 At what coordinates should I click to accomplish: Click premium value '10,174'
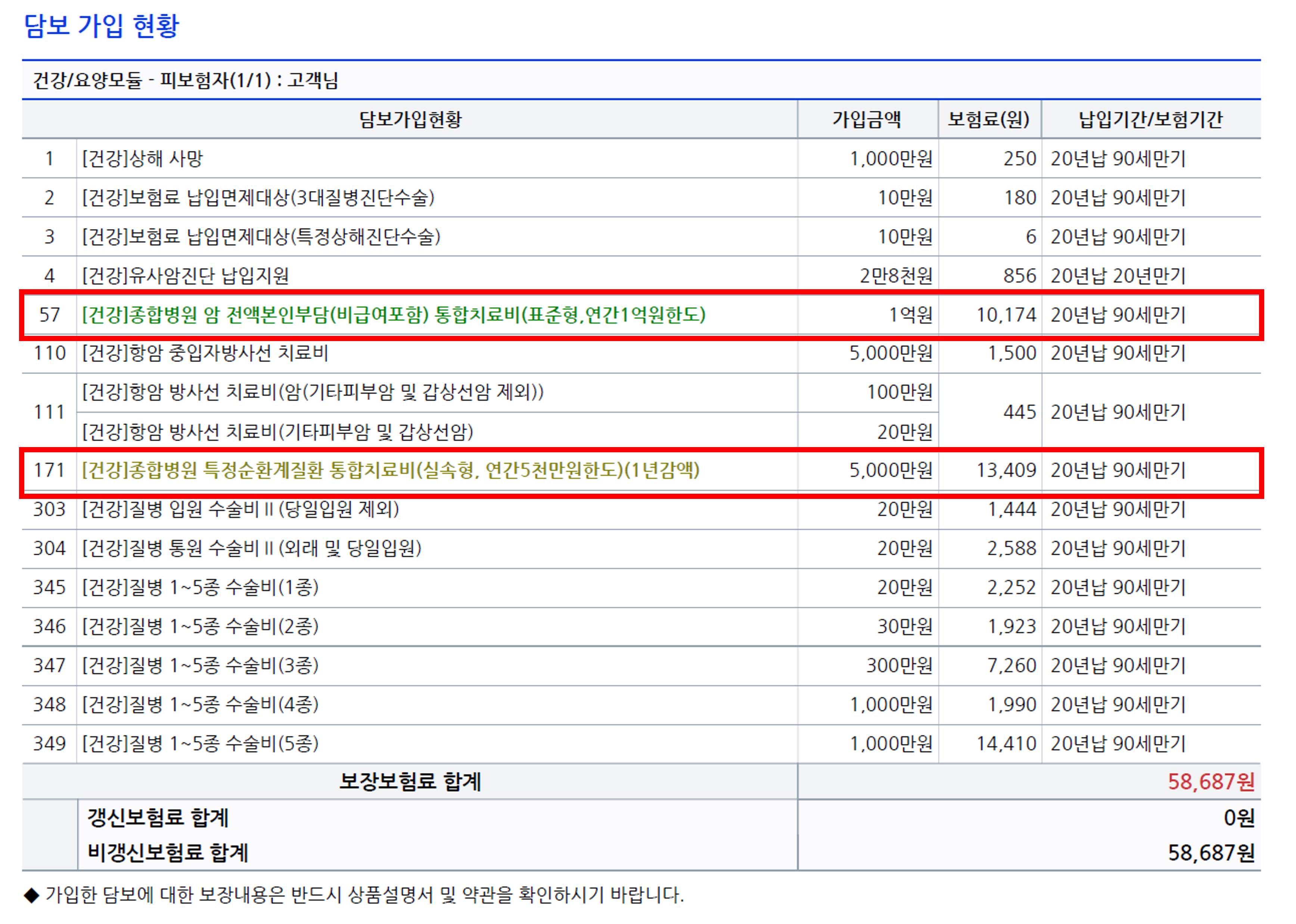(x=1006, y=315)
